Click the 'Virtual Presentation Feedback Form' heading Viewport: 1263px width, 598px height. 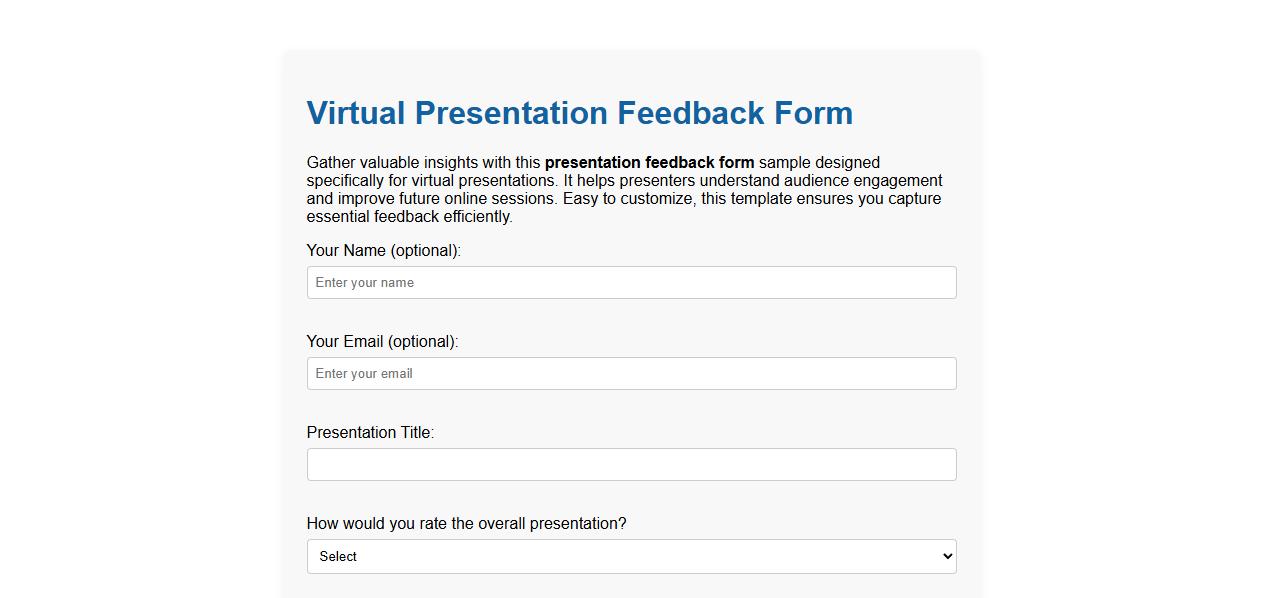579,113
